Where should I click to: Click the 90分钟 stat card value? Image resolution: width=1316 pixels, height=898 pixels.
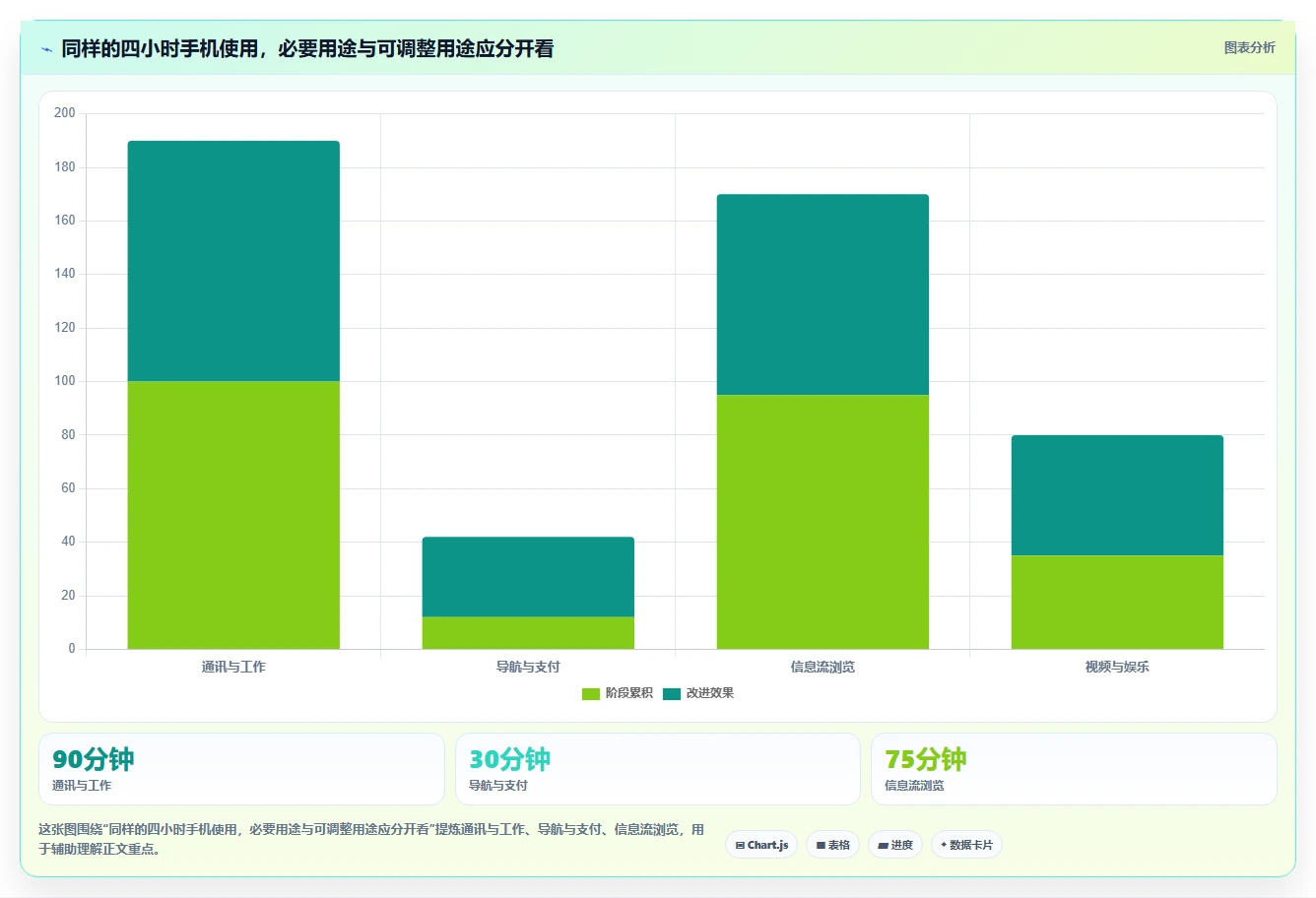[x=94, y=759]
